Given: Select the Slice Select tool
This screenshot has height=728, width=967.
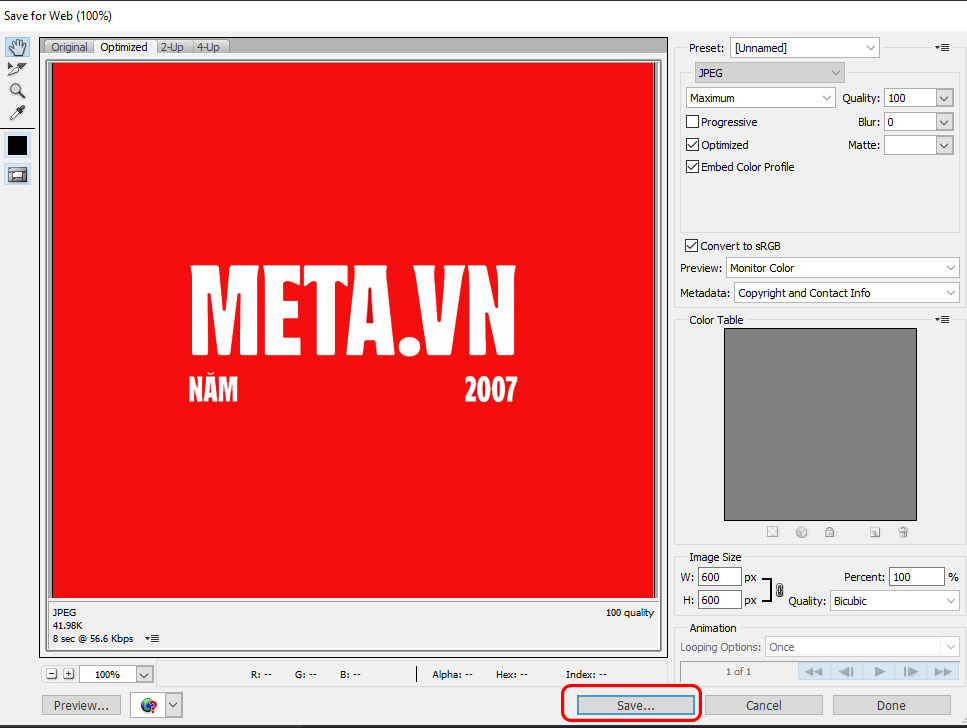Looking at the screenshot, I should click(x=17, y=68).
